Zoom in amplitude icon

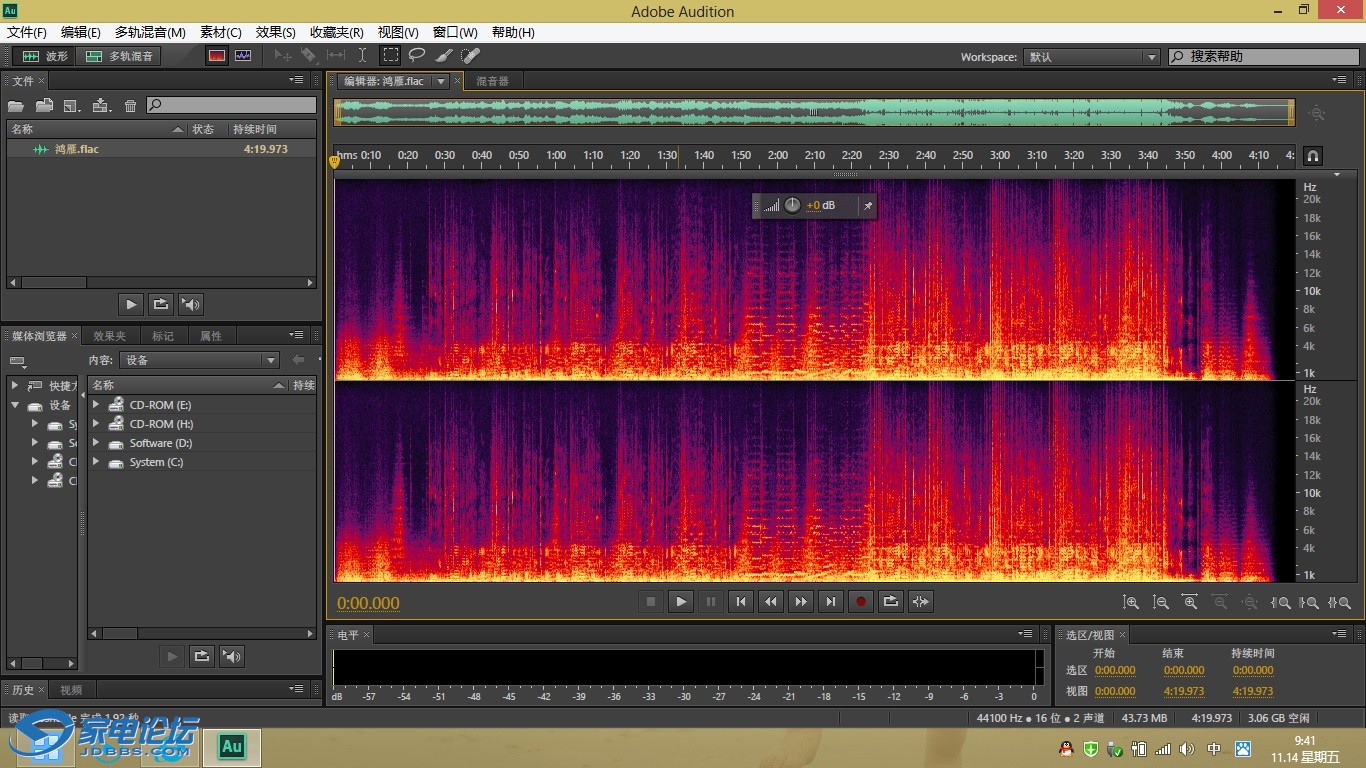(x=1131, y=602)
